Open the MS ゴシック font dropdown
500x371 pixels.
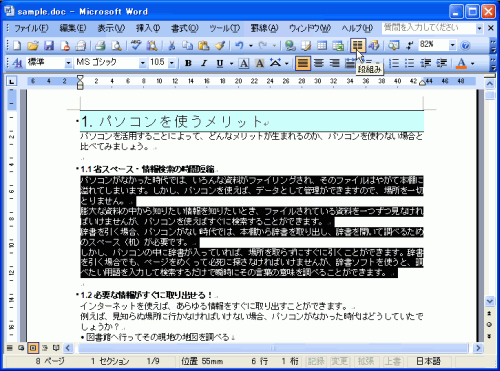coord(142,63)
